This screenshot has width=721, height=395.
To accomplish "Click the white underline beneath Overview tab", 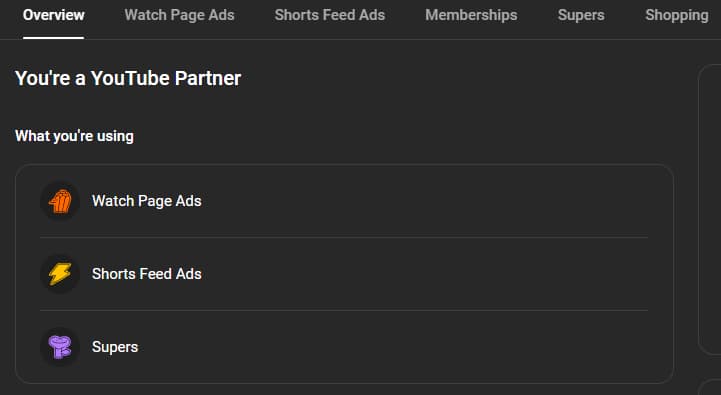I will (54, 38).
